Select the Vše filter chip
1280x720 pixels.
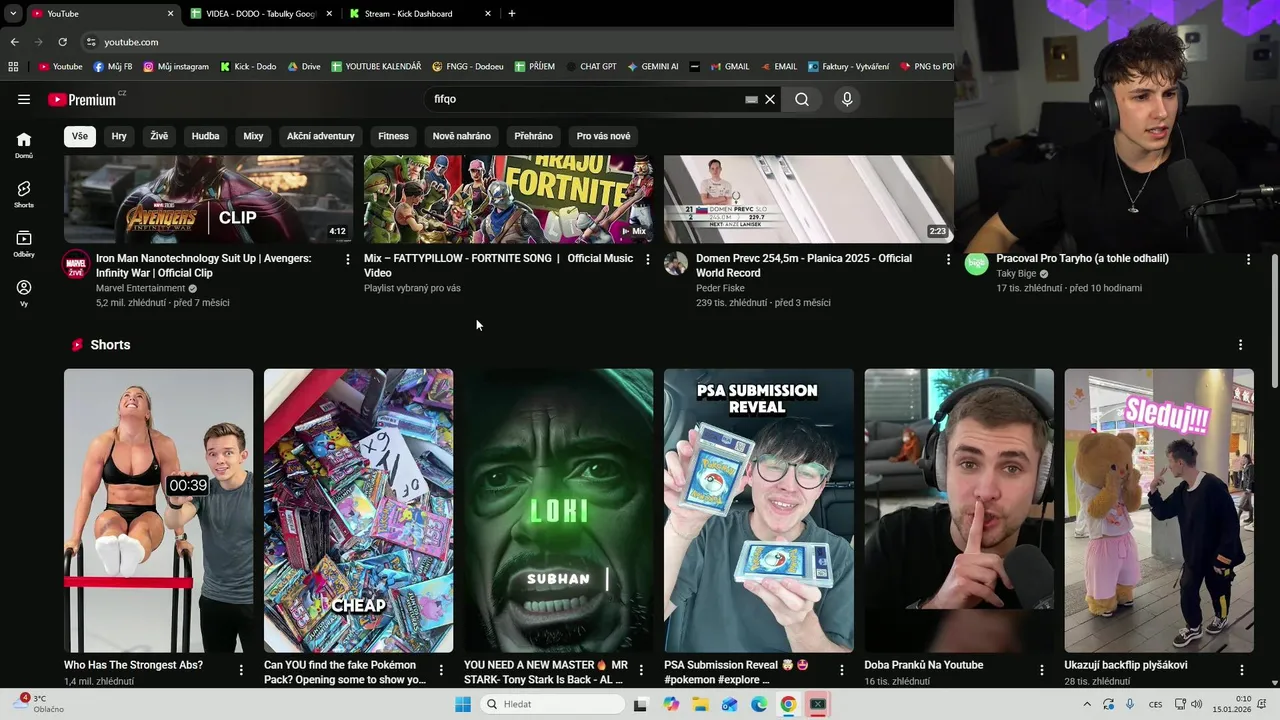tap(80, 136)
